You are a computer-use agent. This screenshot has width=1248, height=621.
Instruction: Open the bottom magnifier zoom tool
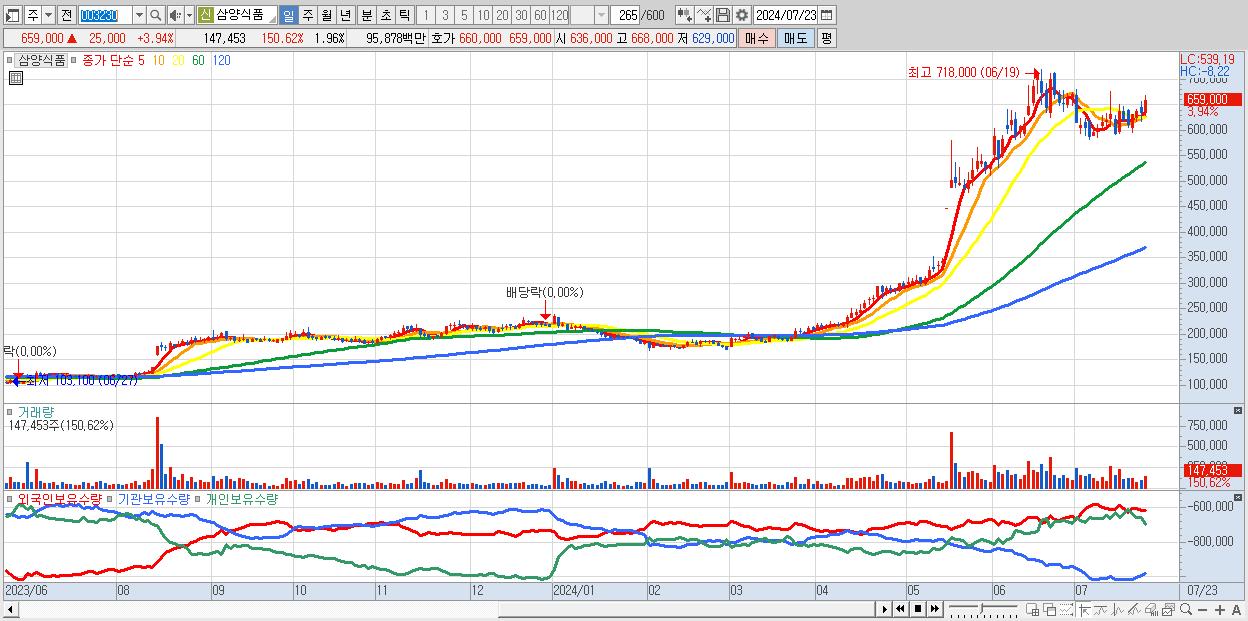click(1186, 609)
